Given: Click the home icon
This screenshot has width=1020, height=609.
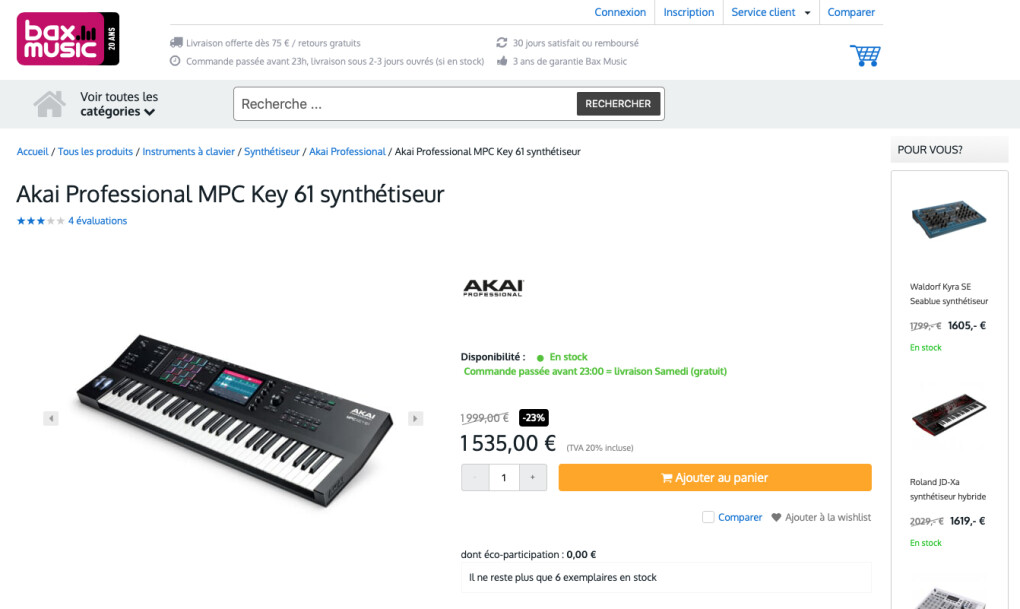Looking at the screenshot, I should coord(49,103).
